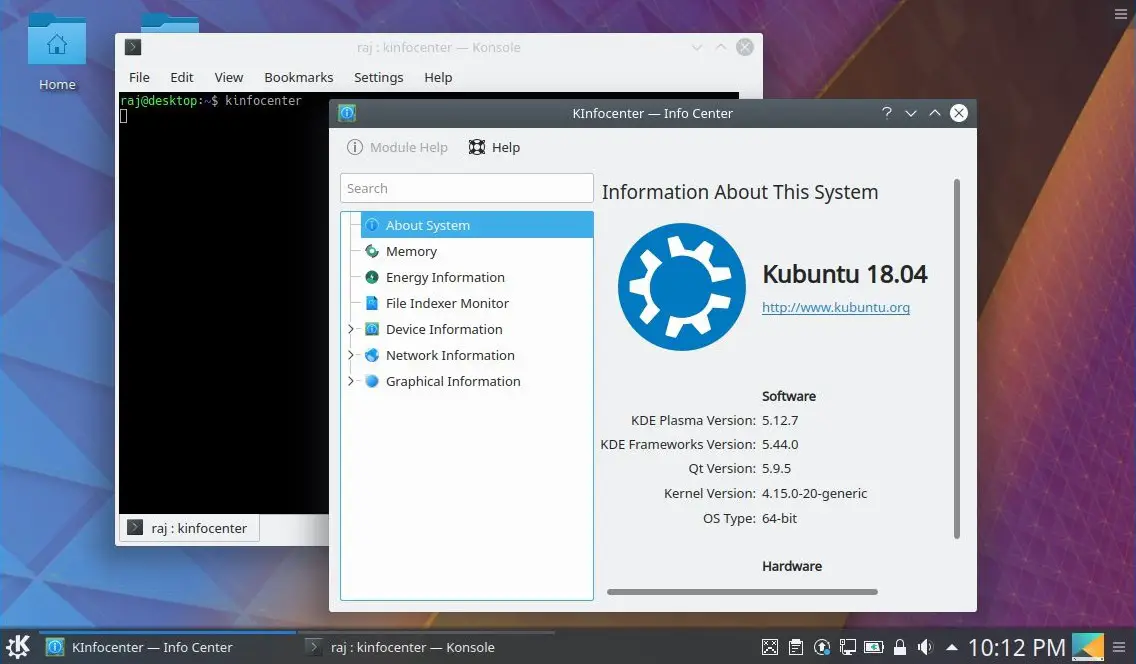Viewport: 1136px width, 664px height.
Task: Open the kubuntu.org link
Action: tap(835, 307)
